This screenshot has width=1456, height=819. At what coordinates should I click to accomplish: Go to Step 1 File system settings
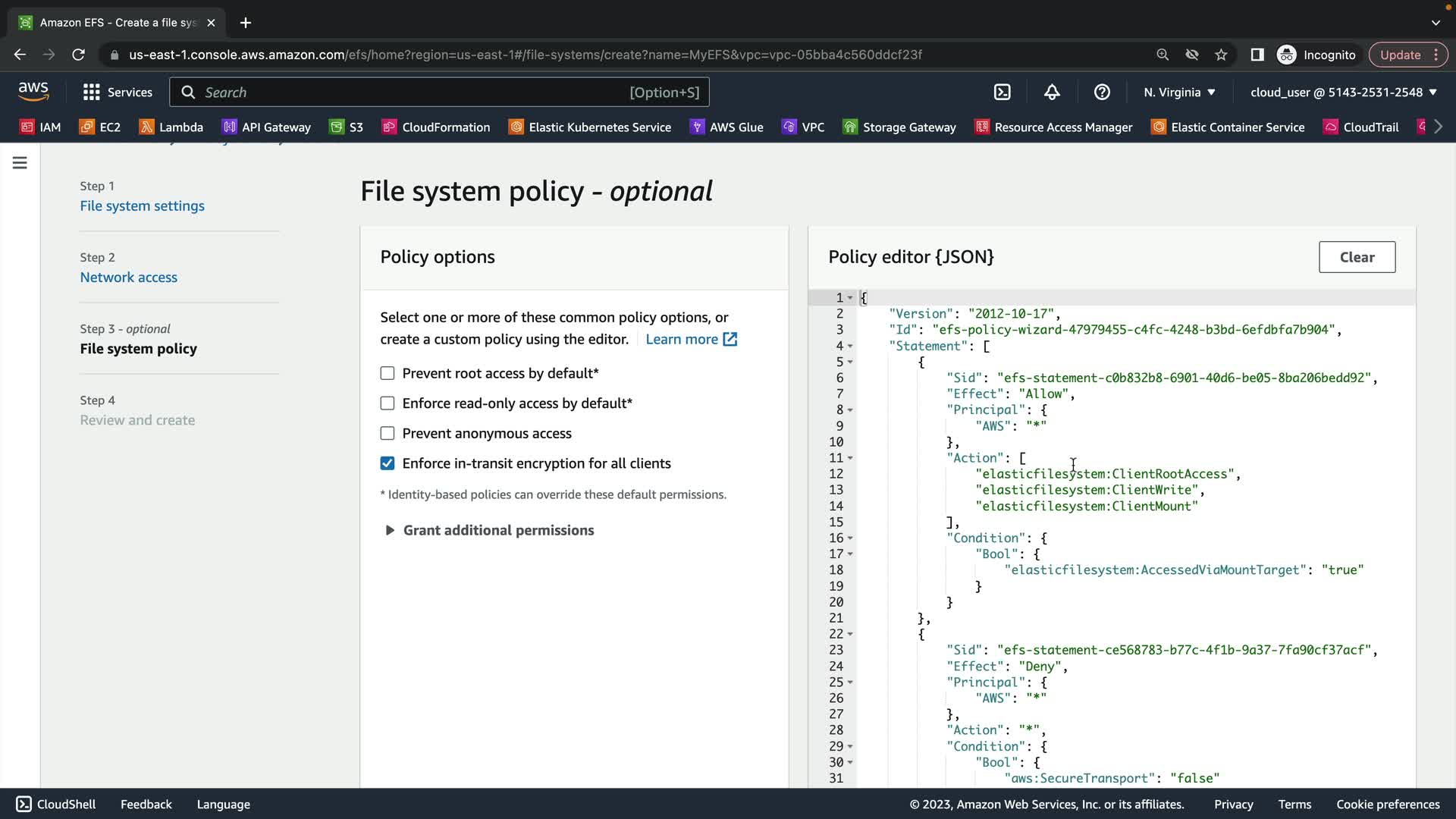(142, 206)
